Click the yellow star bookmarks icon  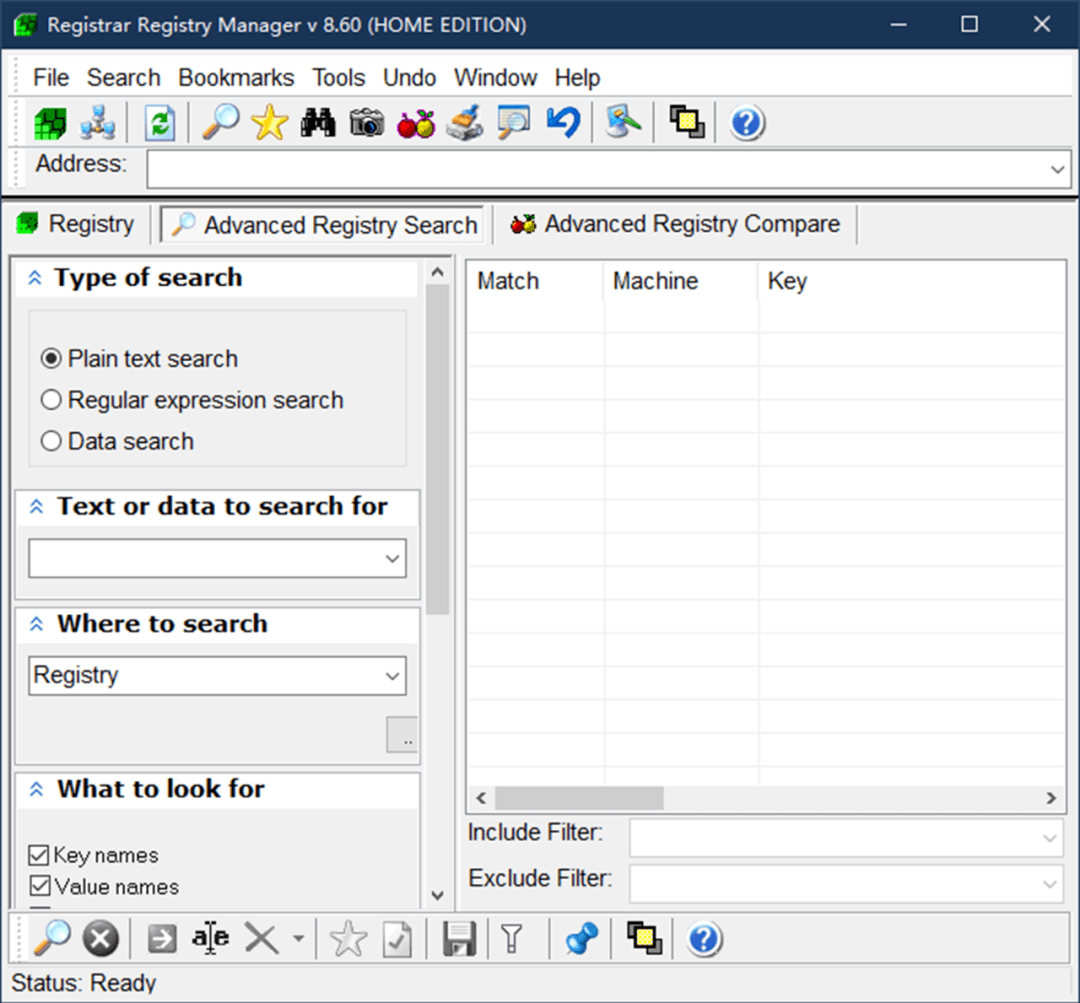tap(269, 123)
